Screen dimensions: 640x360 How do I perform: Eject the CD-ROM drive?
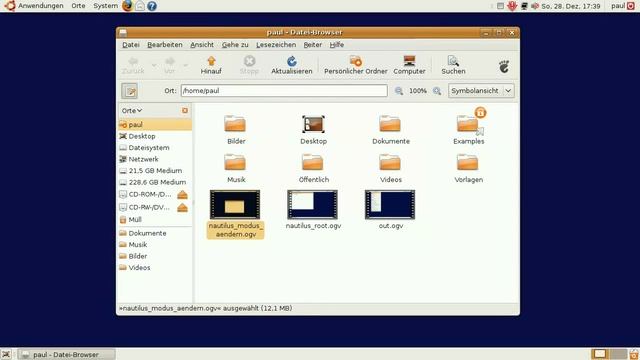[182, 195]
